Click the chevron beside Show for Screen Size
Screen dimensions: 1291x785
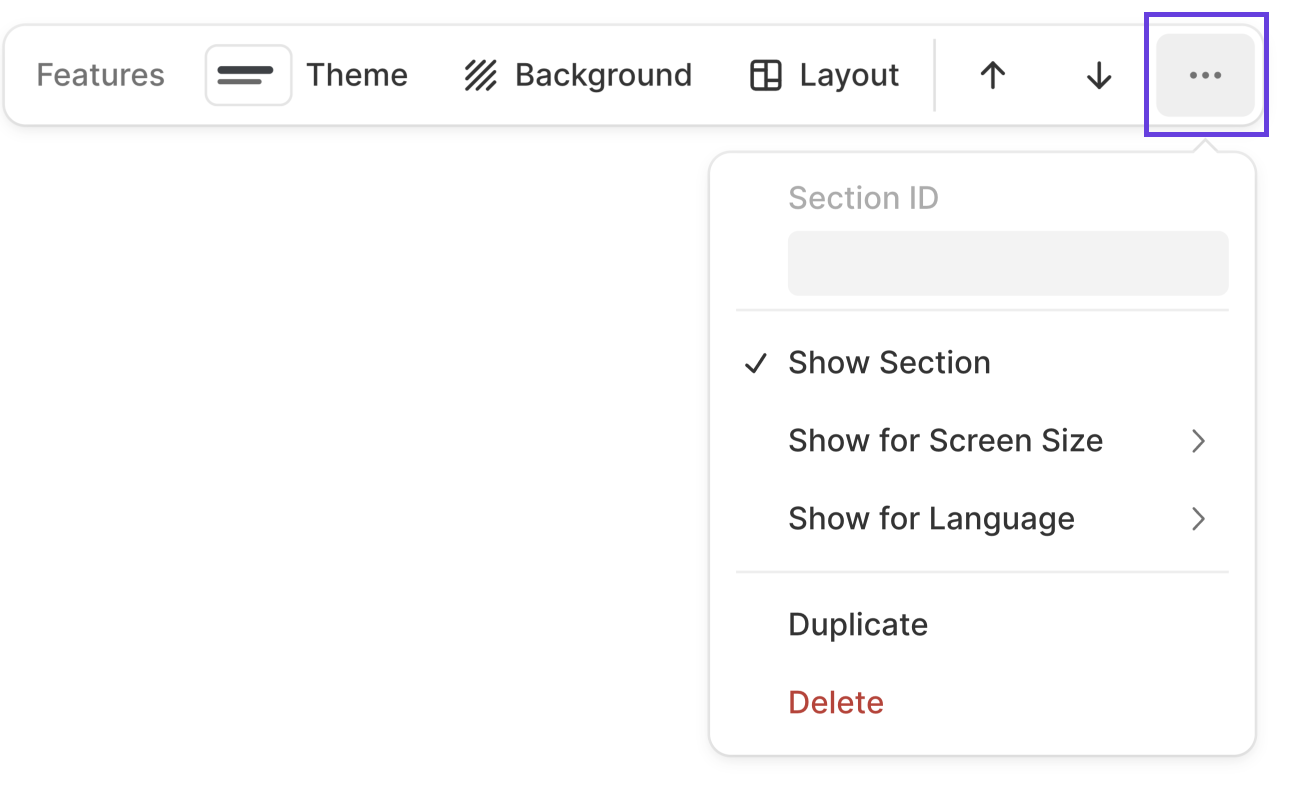click(1198, 440)
